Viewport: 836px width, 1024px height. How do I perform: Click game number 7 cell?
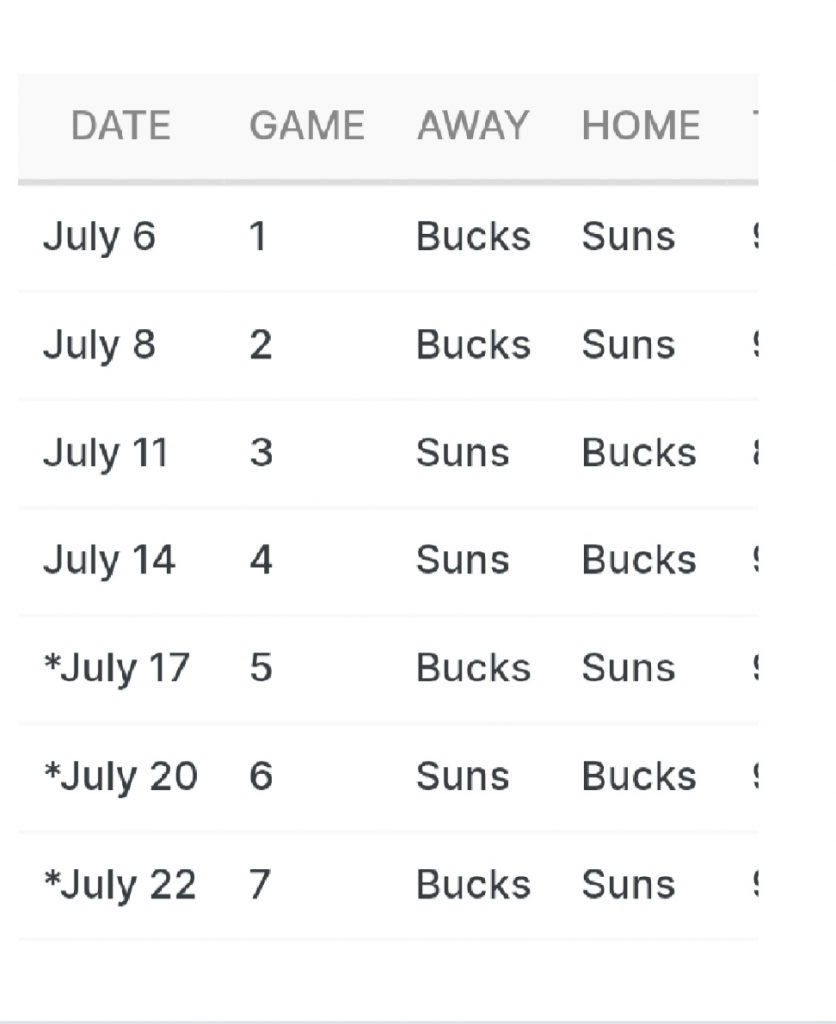pos(259,885)
